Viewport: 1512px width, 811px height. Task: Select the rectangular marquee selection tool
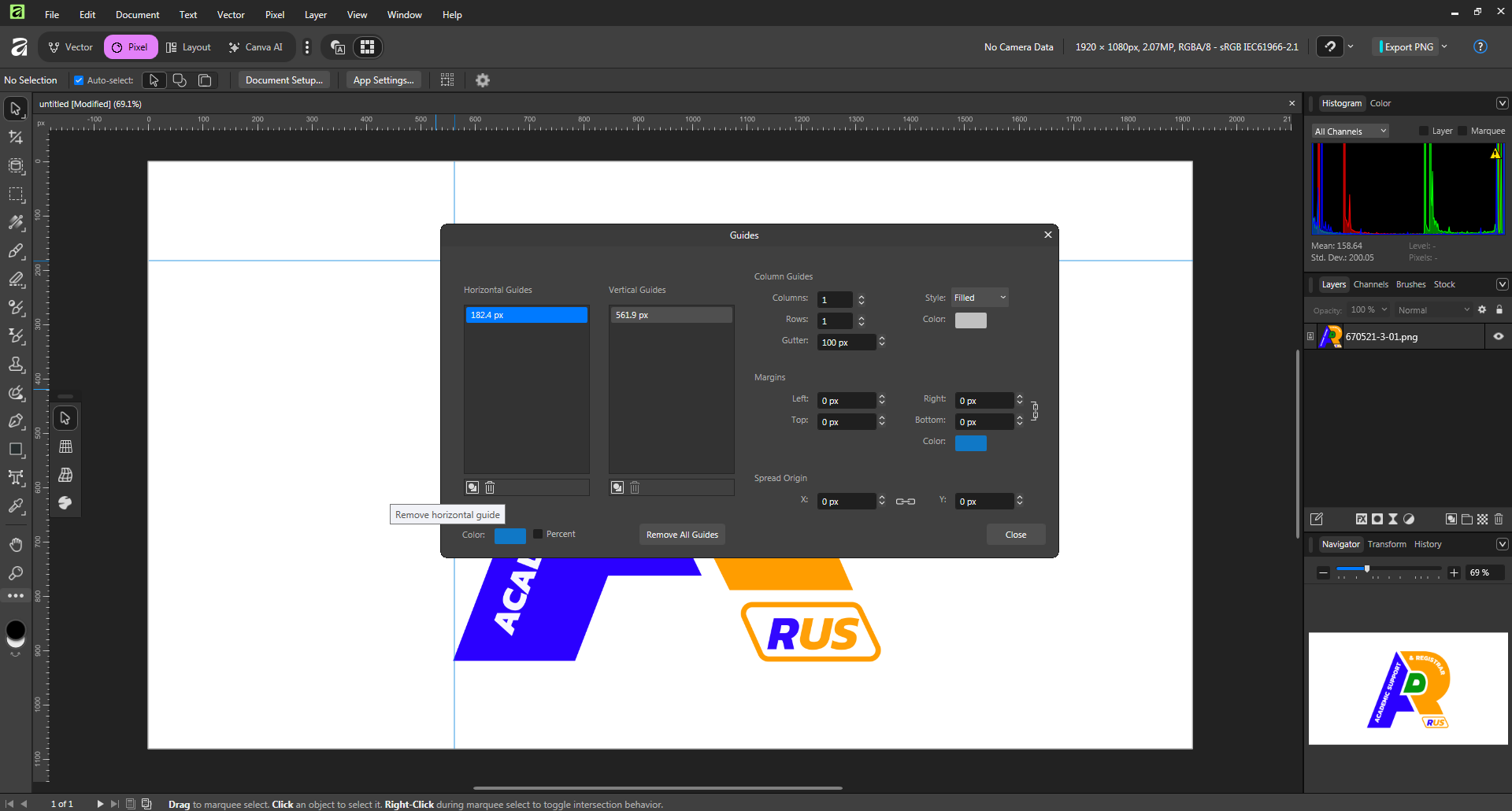point(16,194)
